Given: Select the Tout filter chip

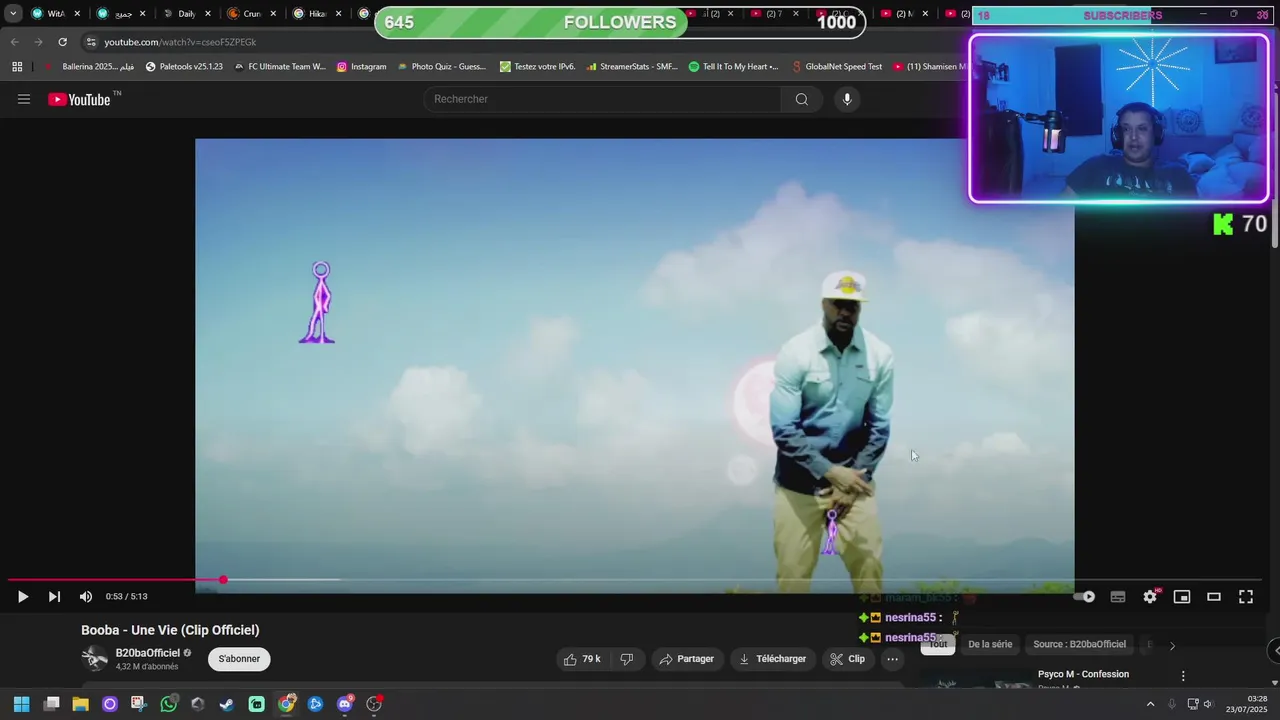Looking at the screenshot, I should 938,645.
